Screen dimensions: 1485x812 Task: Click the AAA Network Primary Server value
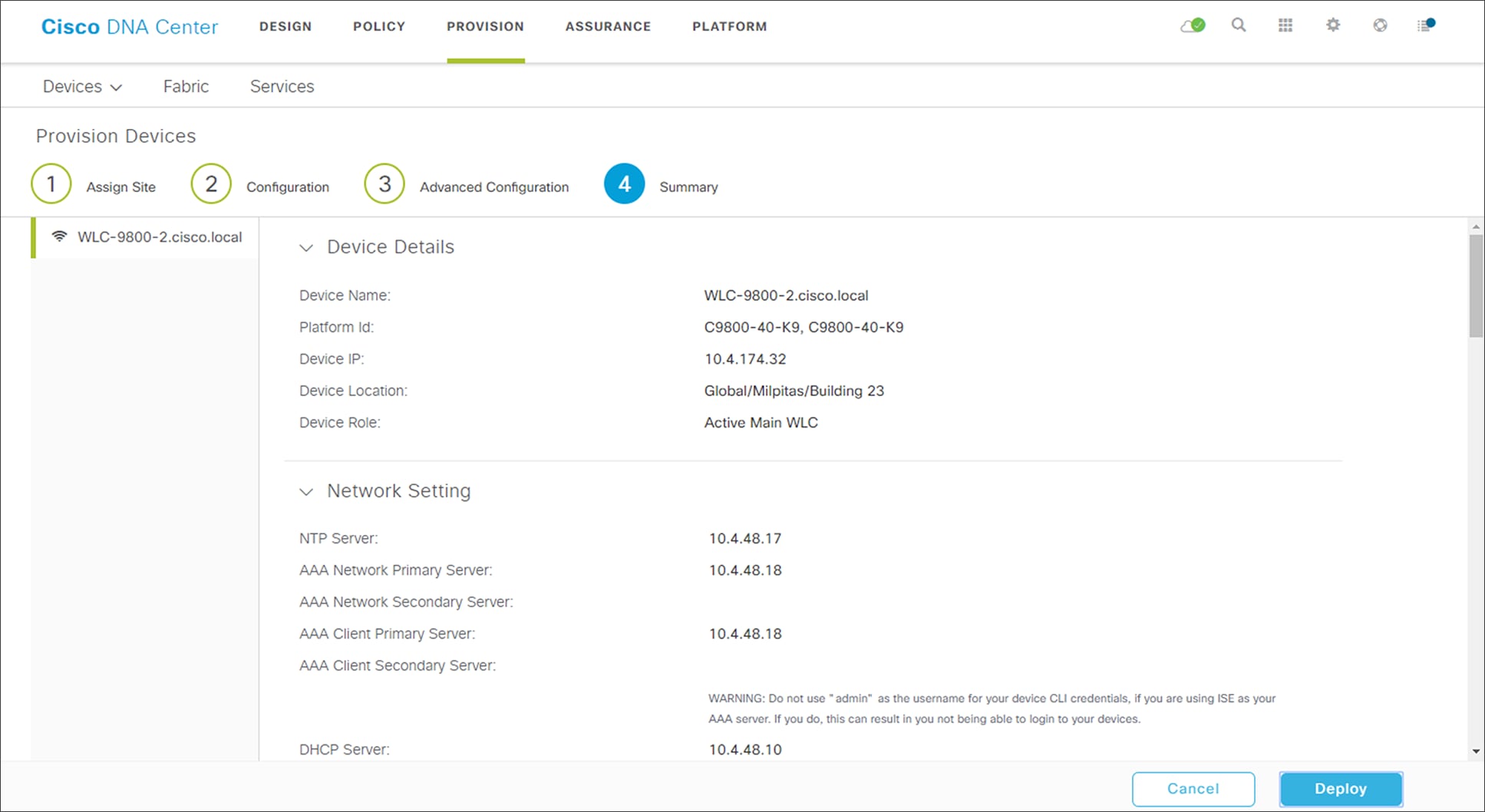tap(745, 570)
